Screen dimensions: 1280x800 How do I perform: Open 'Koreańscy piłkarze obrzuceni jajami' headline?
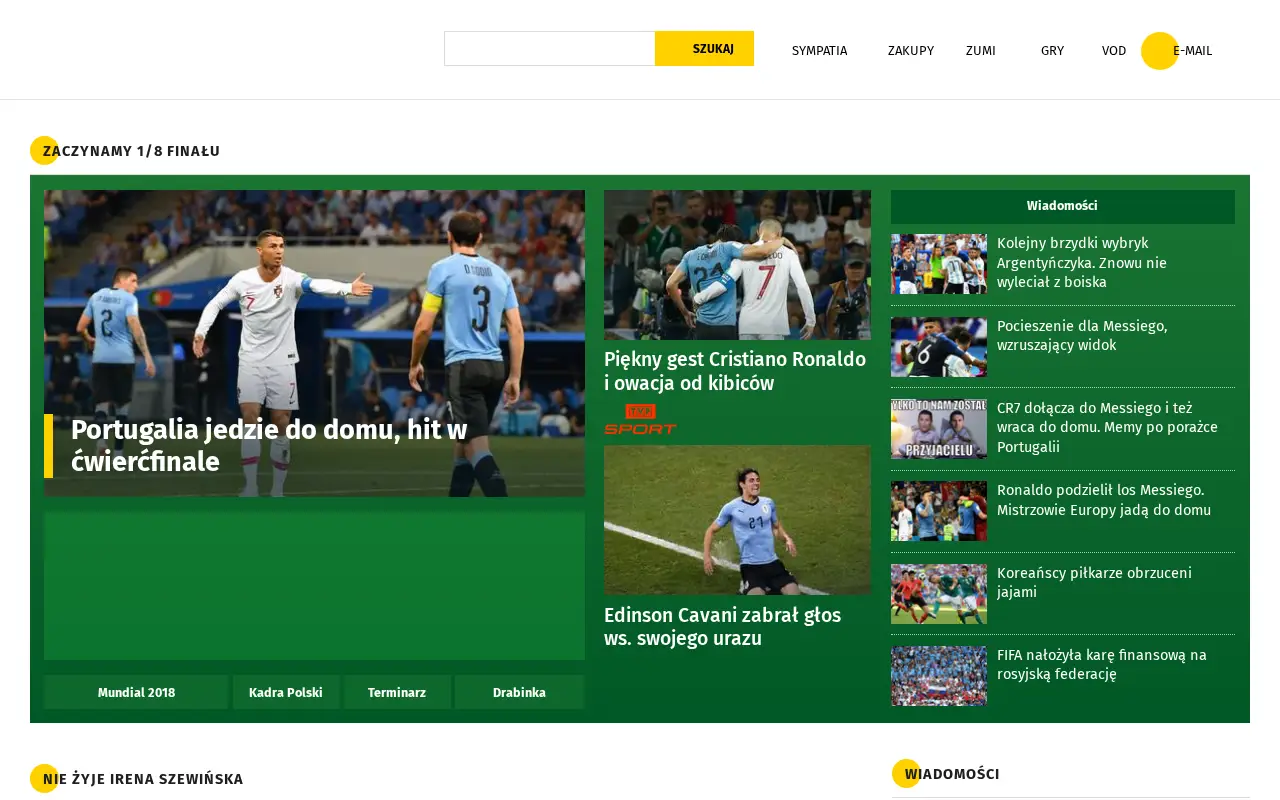click(x=1094, y=583)
